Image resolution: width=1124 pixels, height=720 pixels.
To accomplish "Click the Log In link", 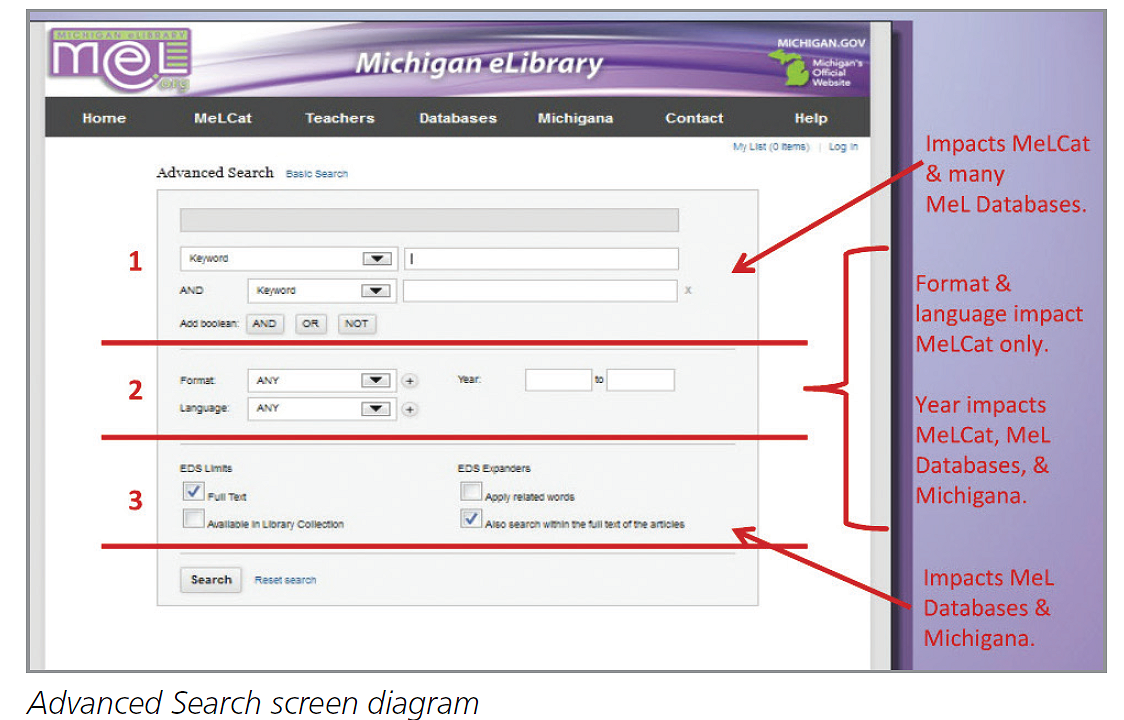I will pos(843,147).
